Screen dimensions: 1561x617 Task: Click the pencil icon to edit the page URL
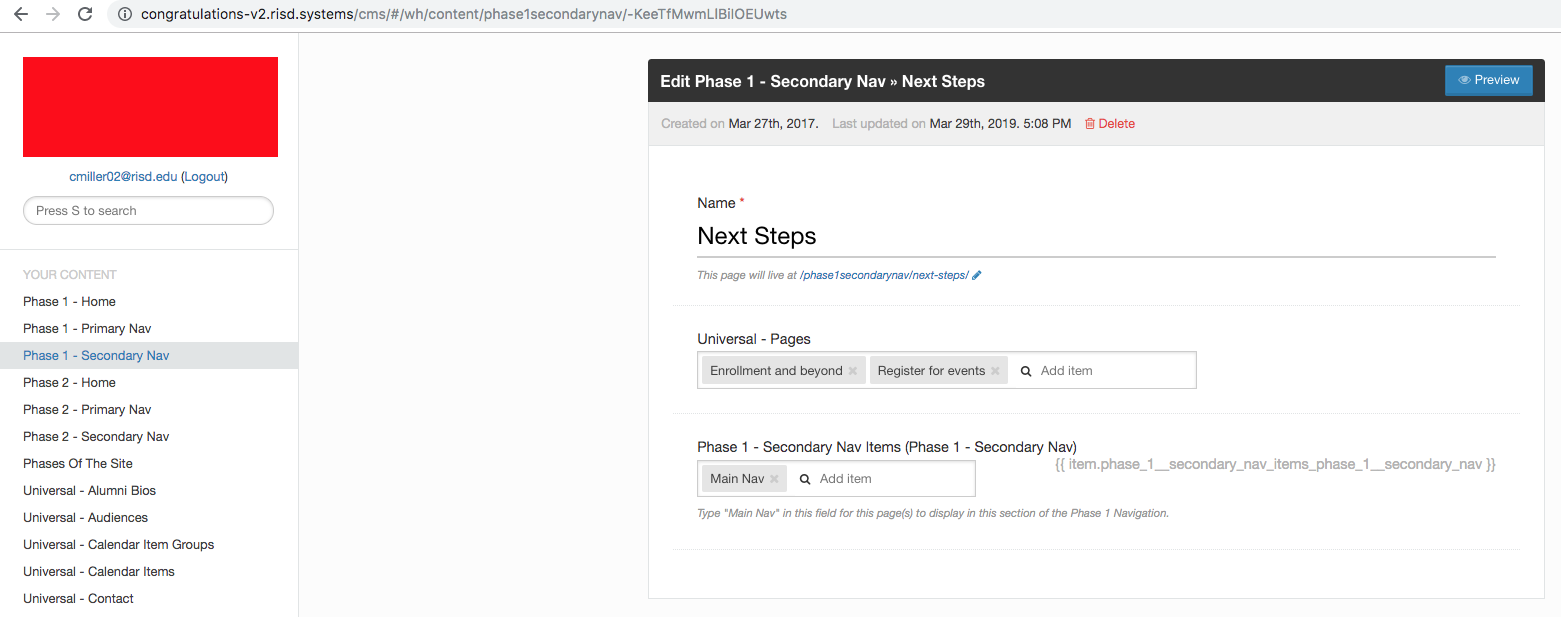point(977,274)
